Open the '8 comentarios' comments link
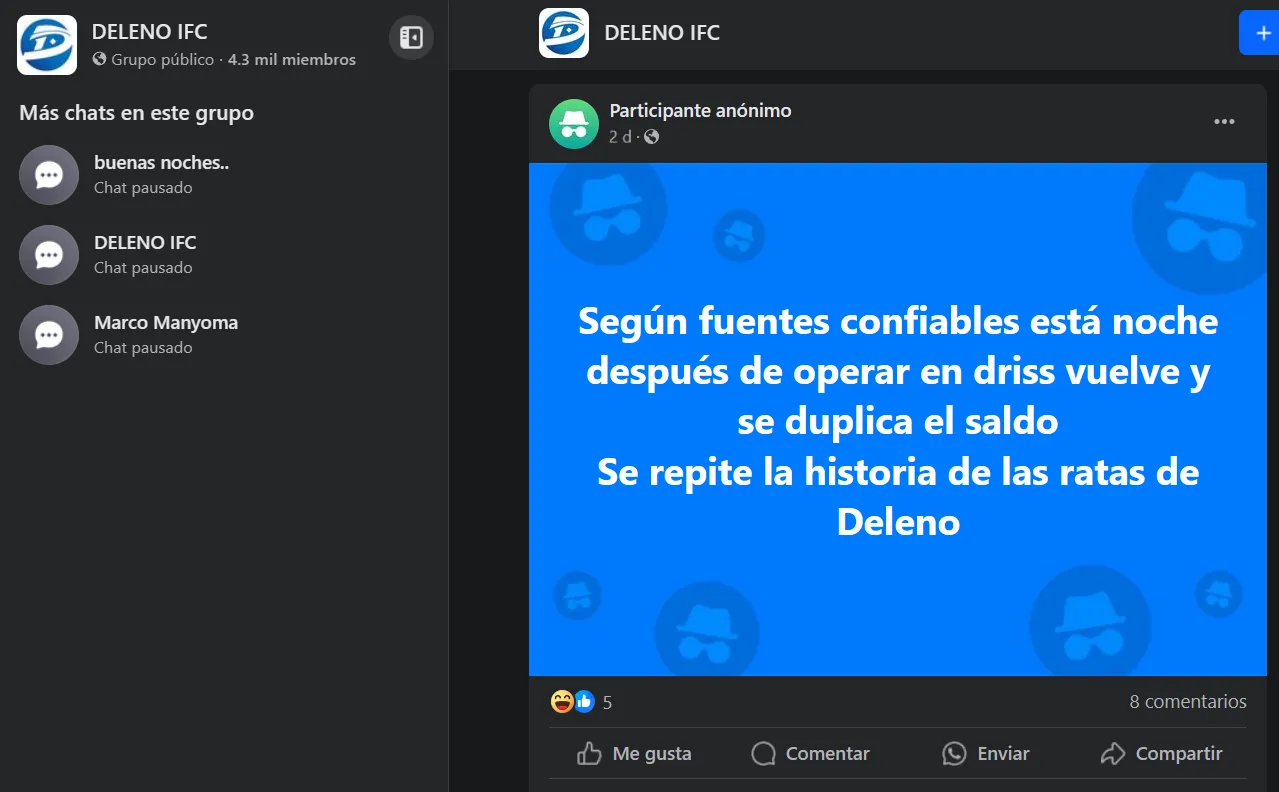The height and width of the screenshot is (792, 1279). point(1188,702)
